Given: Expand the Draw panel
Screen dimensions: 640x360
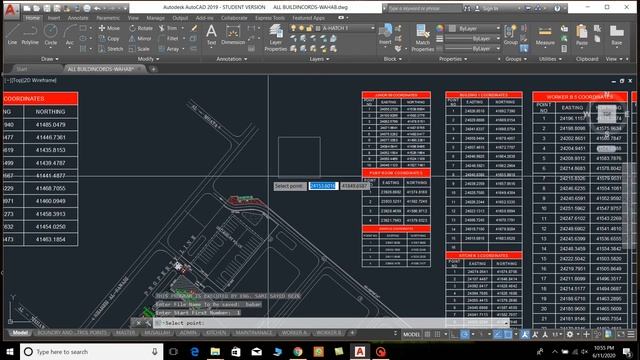Looking at the screenshot, I should [x=50, y=59].
